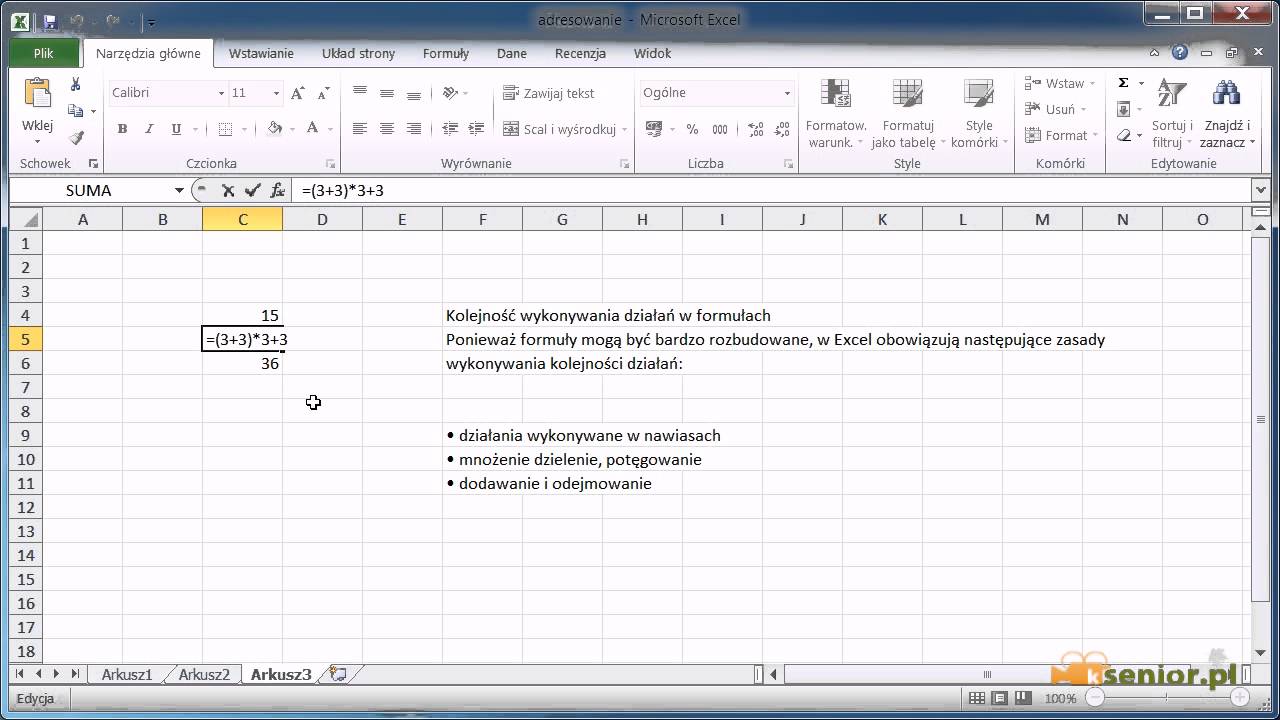This screenshot has width=1280, height=720.
Task: Click the text orientation icon
Action: (x=450, y=93)
